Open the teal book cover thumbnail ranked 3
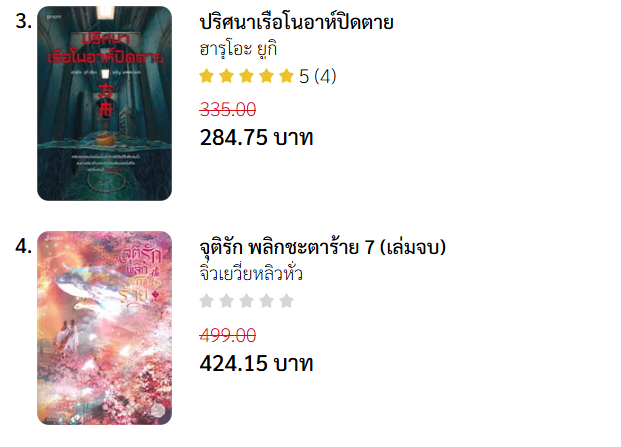Viewport: 621px width, 447px height. click(105, 103)
